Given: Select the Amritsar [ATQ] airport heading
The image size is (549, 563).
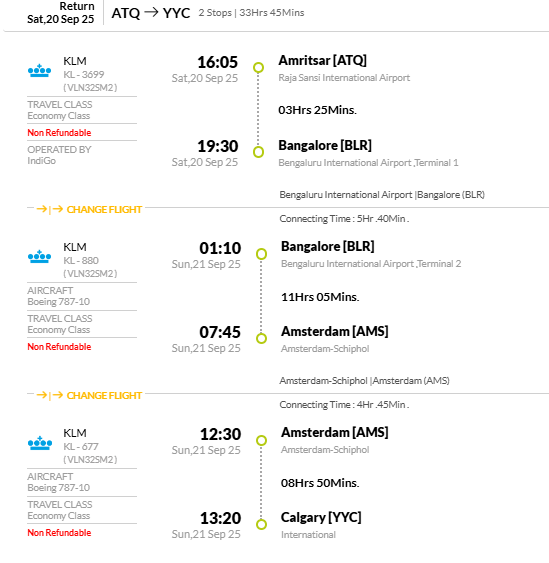Looking at the screenshot, I should click(322, 61).
